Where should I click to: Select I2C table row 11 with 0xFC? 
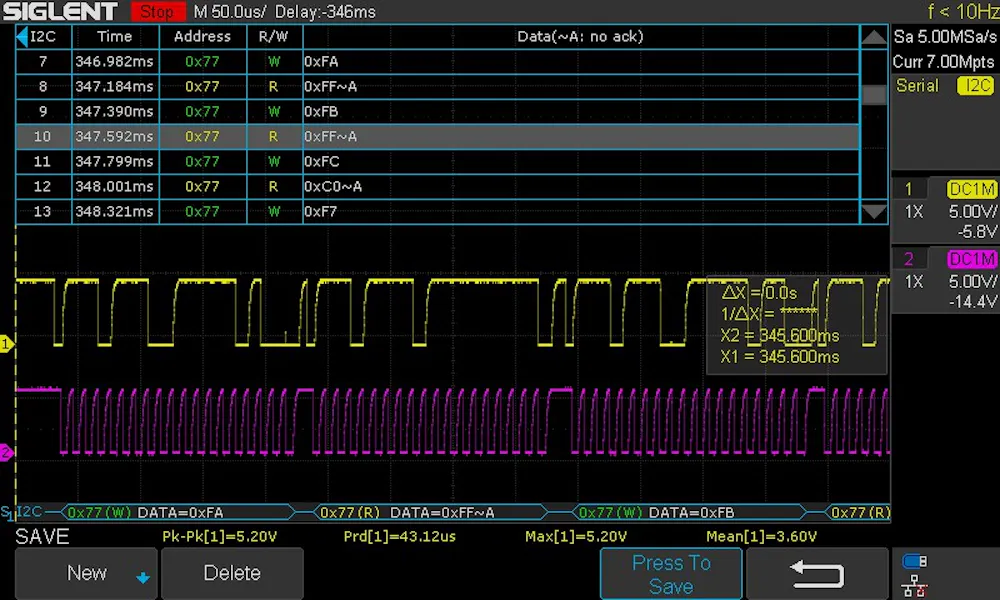(x=438, y=161)
